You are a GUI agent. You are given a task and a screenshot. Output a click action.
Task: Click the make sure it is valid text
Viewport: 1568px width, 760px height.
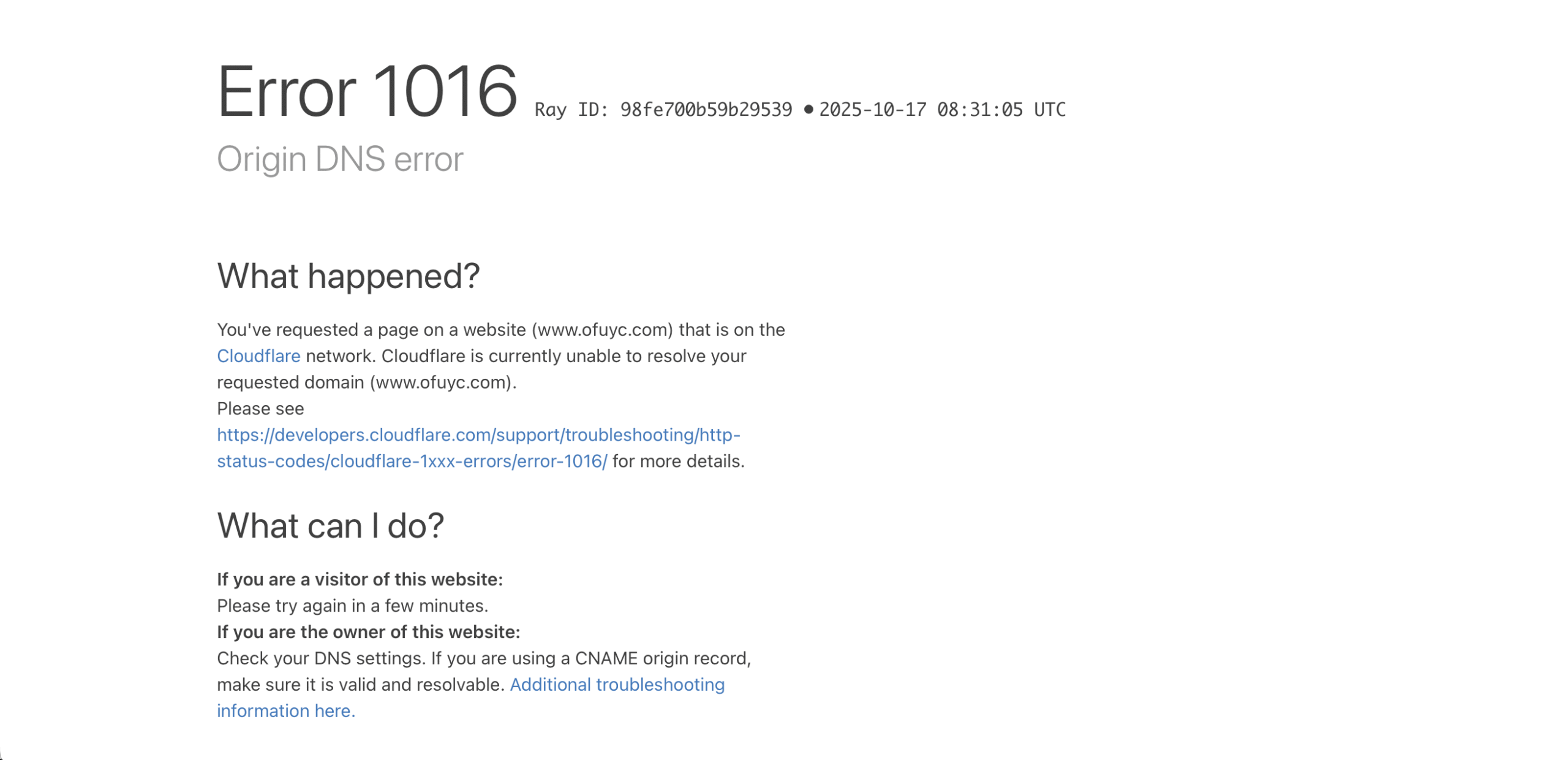pyautogui.click(x=361, y=685)
